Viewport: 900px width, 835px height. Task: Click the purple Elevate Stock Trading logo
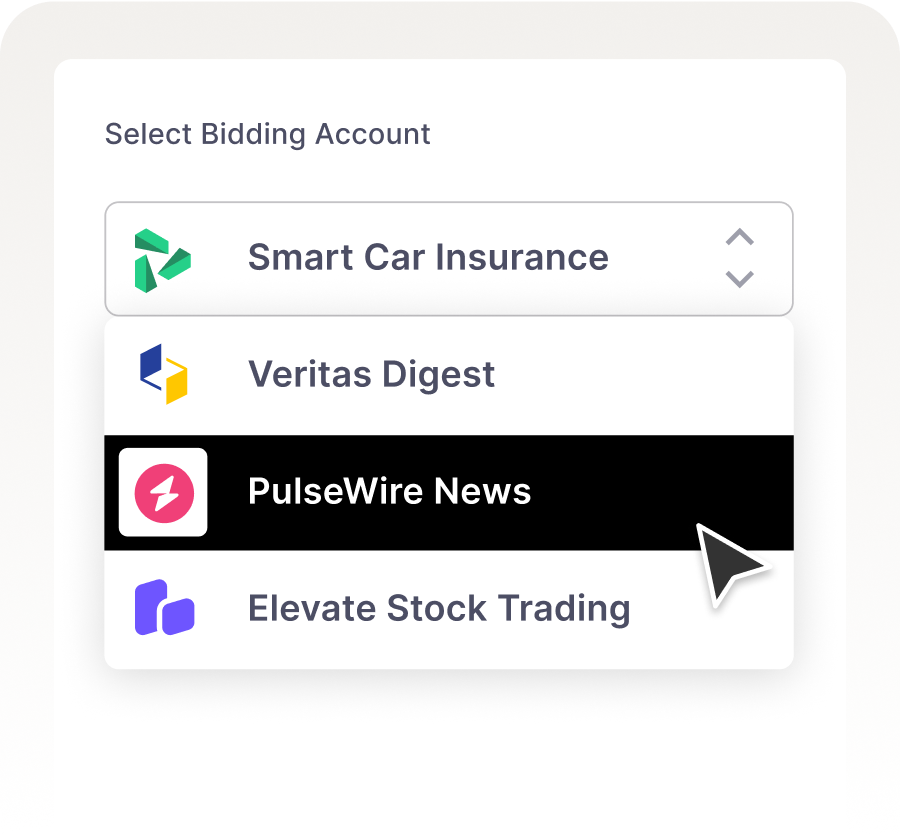pos(164,608)
